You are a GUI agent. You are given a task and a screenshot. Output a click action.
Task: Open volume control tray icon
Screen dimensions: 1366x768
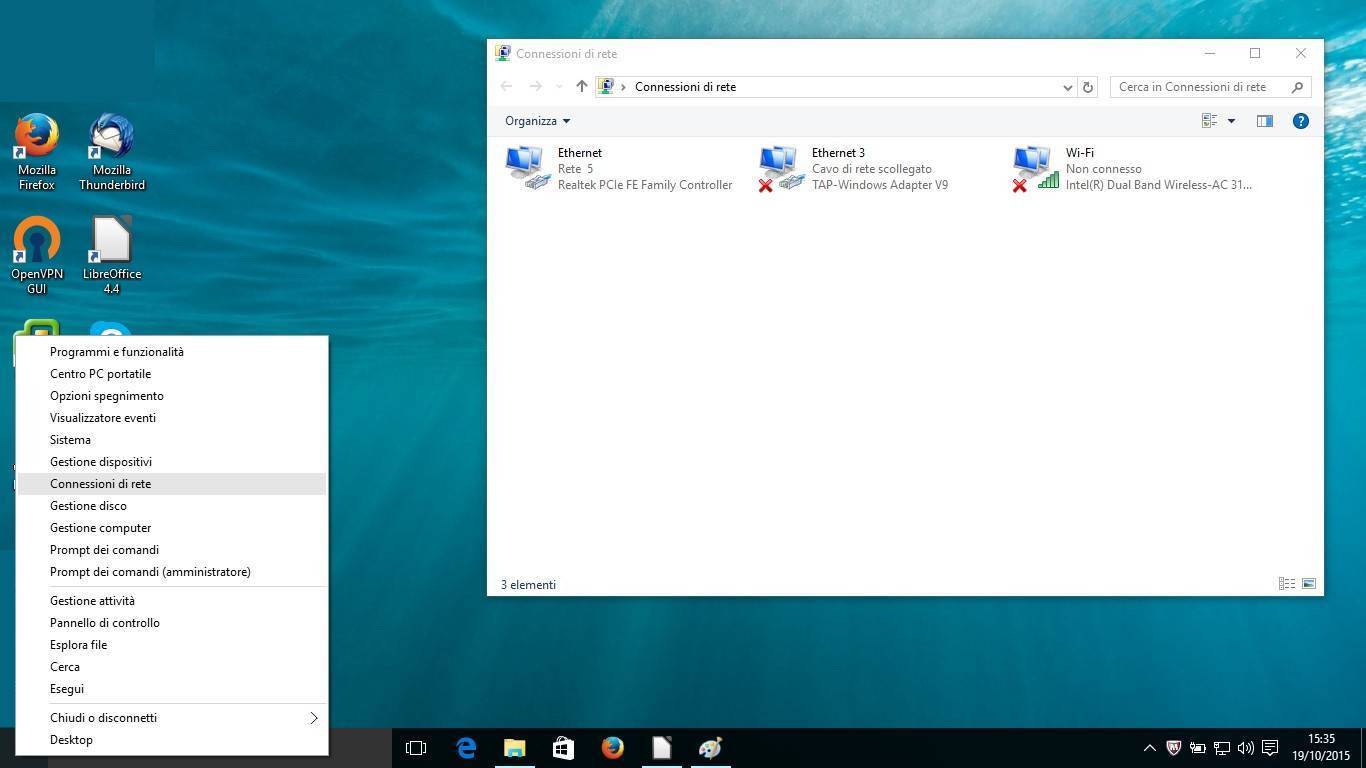(x=1246, y=748)
